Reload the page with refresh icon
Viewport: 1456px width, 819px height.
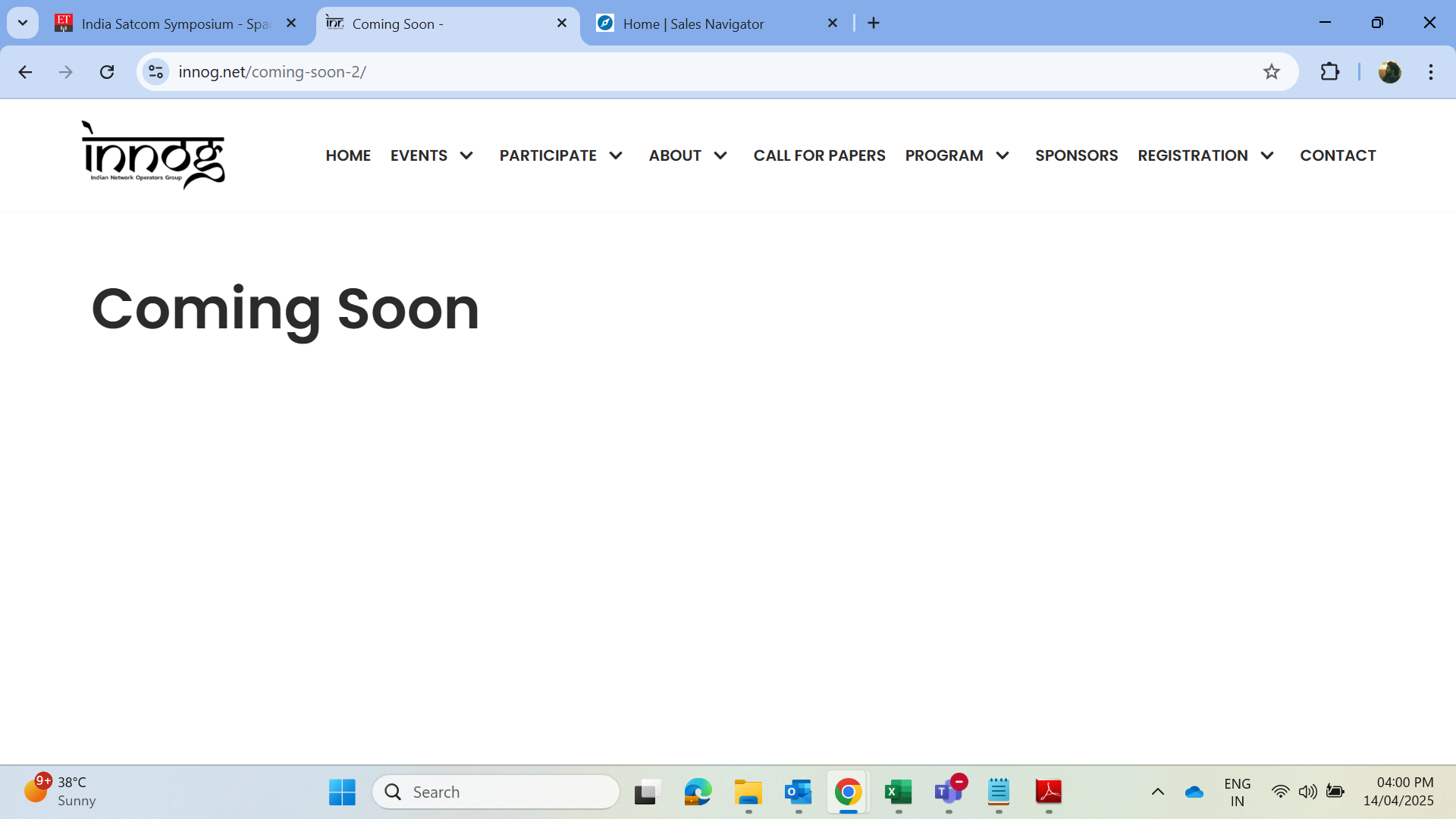(x=107, y=72)
